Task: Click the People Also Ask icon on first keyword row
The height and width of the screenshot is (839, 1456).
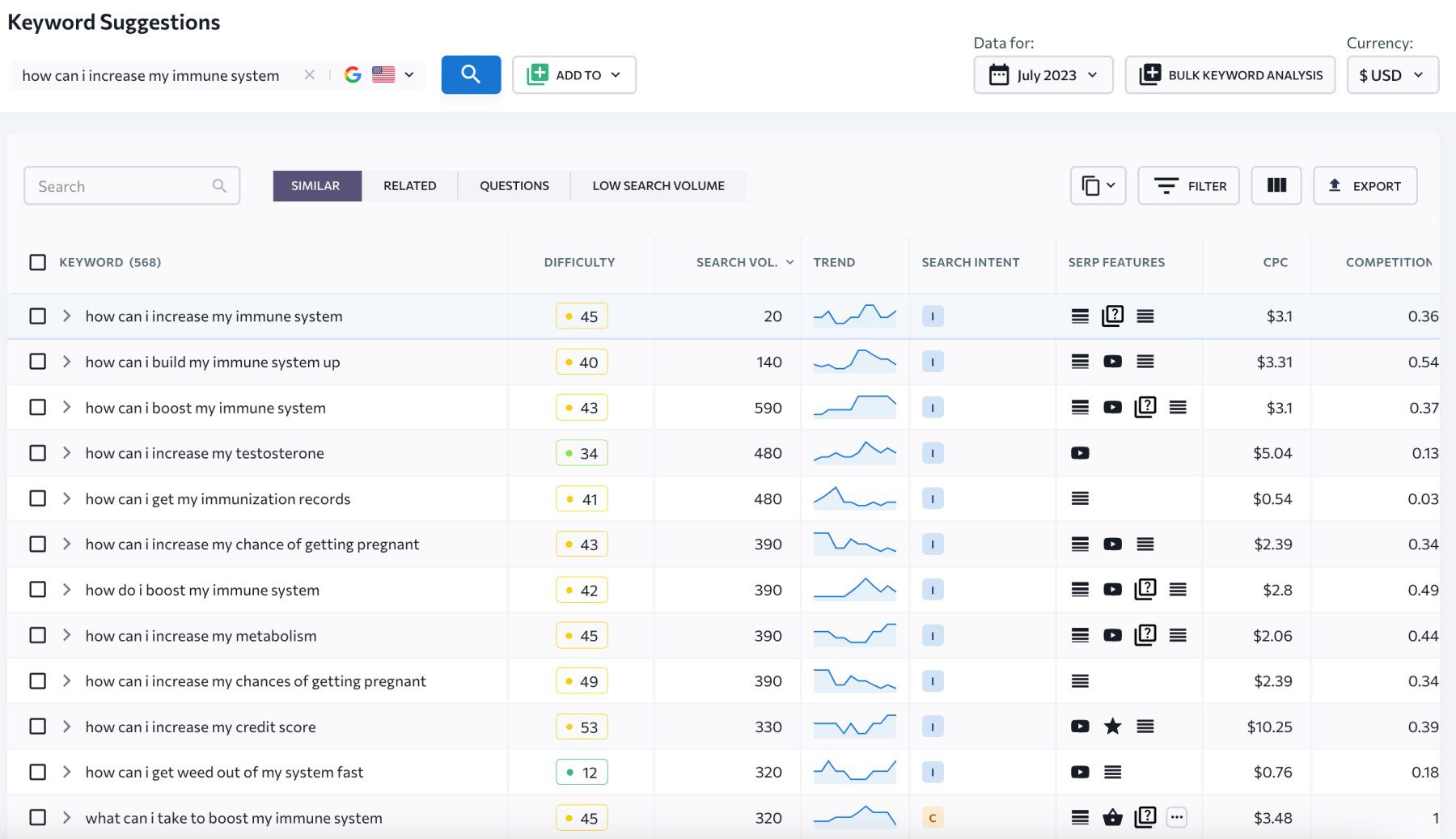Action: [x=1112, y=316]
